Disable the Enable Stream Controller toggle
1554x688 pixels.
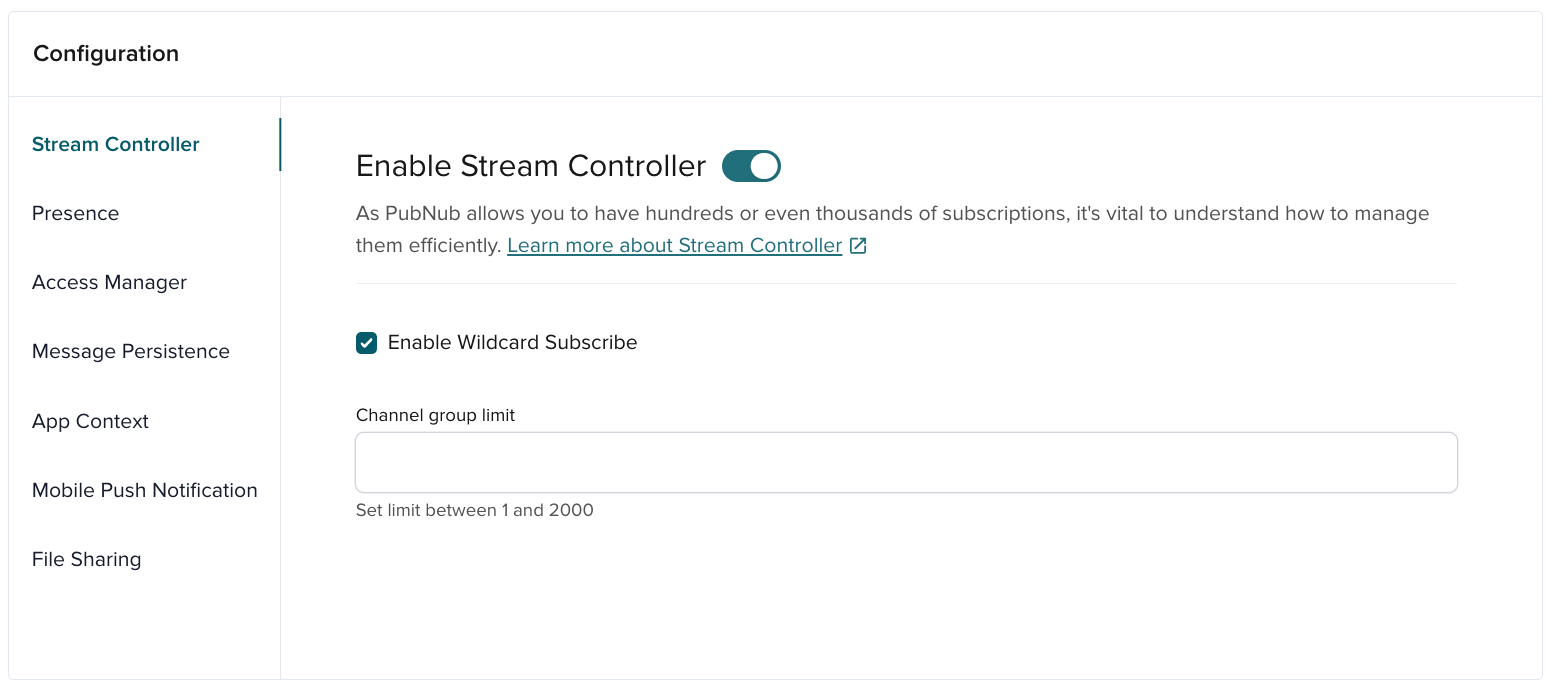point(750,165)
